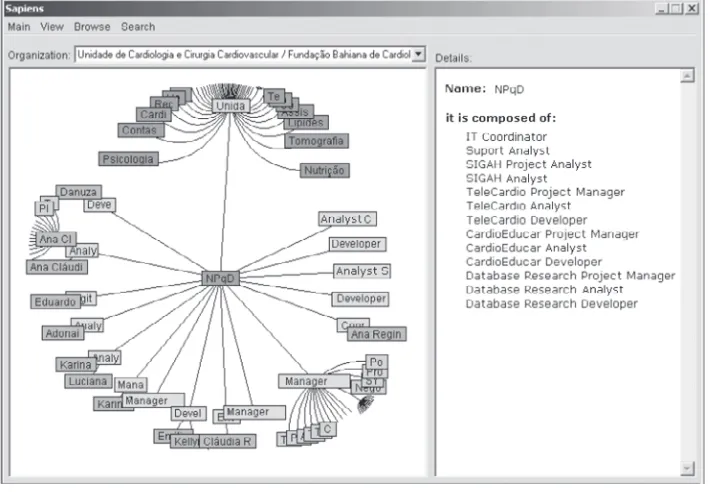The height and width of the screenshot is (492, 710).
Task: Click the Manager node above Cláudia R
Action: (254, 412)
